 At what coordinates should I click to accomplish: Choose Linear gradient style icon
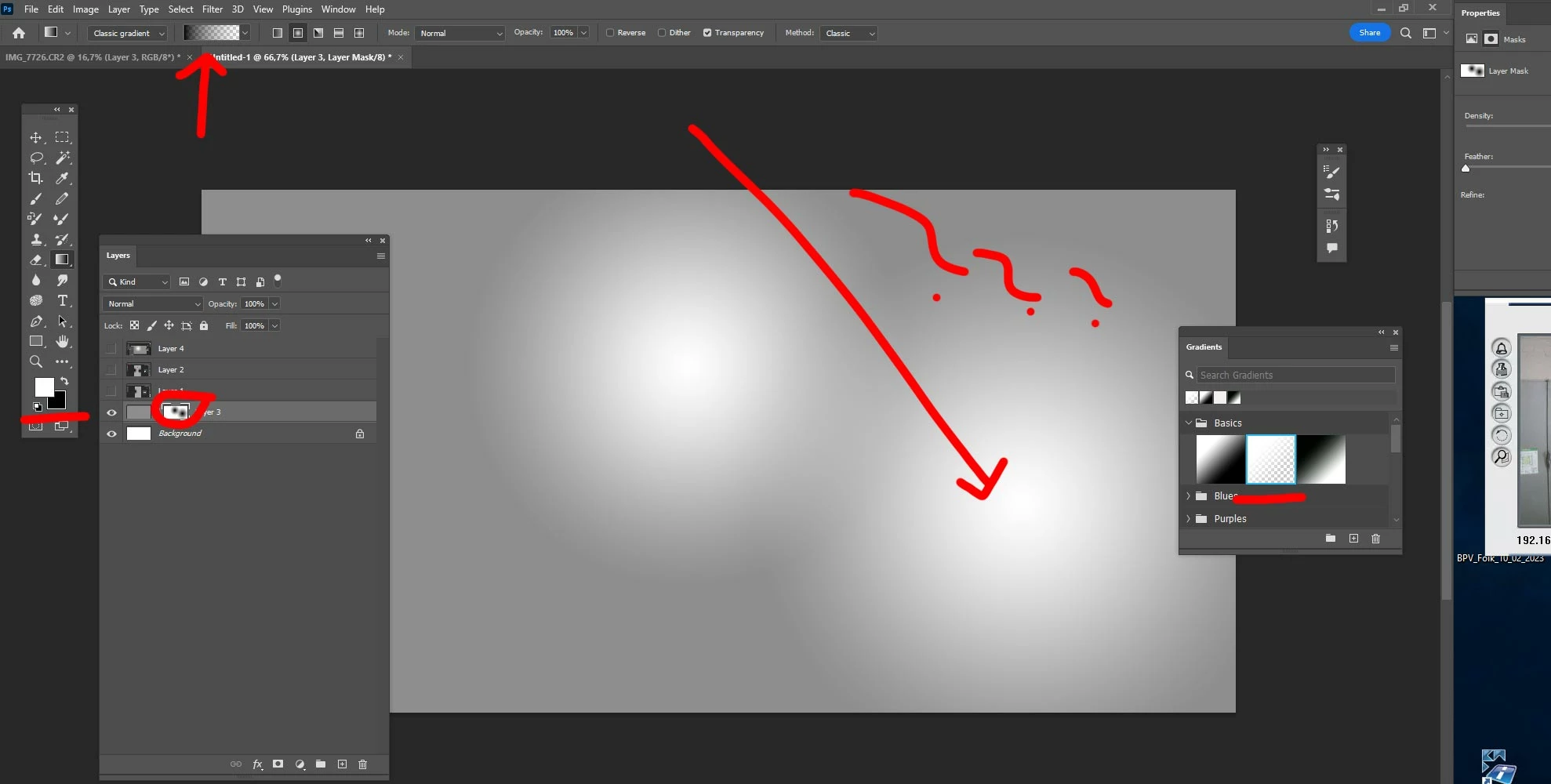(x=278, y=33)
